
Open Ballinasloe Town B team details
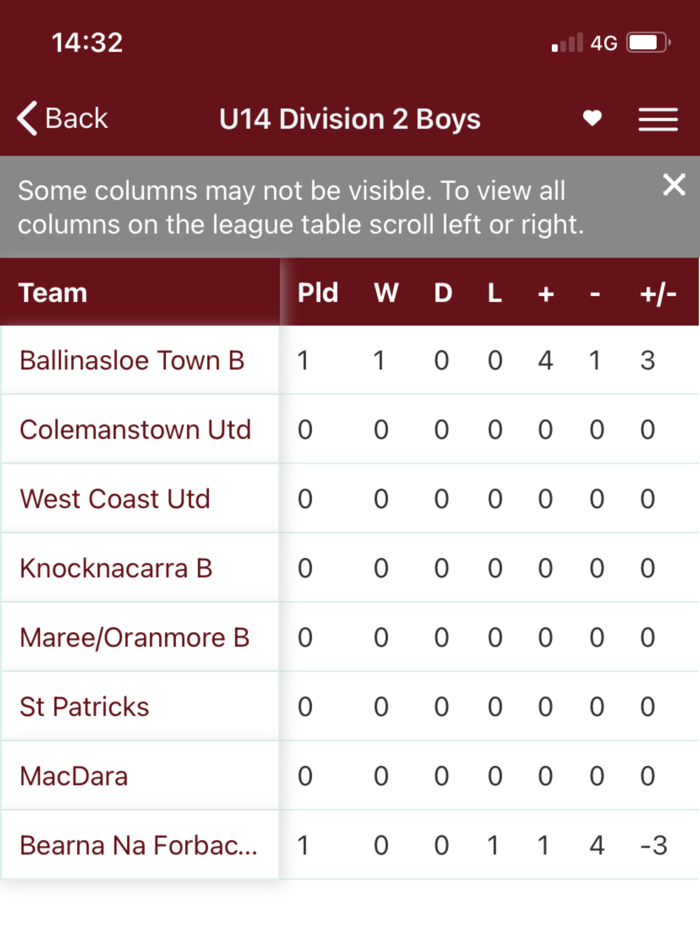132,360
